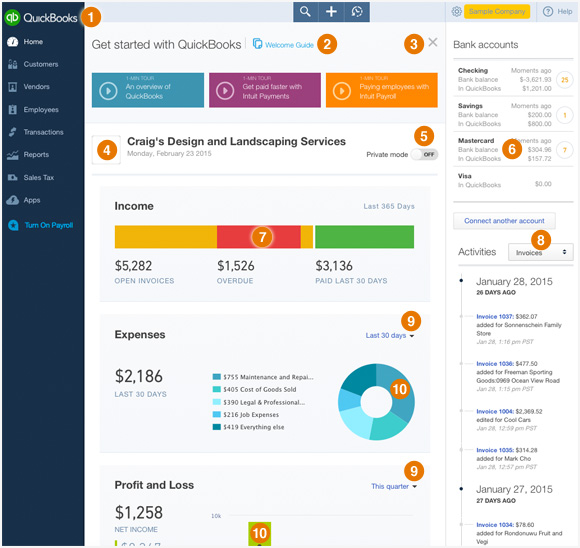Open Profit and Loss This quarter dropdown
This screenshot has height=548, width=580.
coord(394,486)
